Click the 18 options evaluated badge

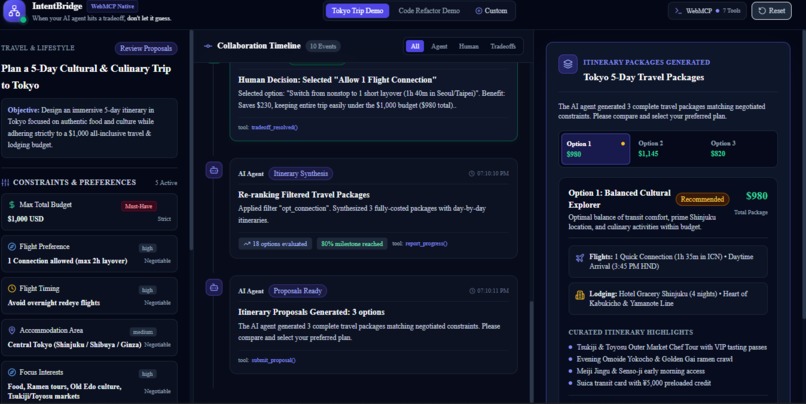(276, 244)
